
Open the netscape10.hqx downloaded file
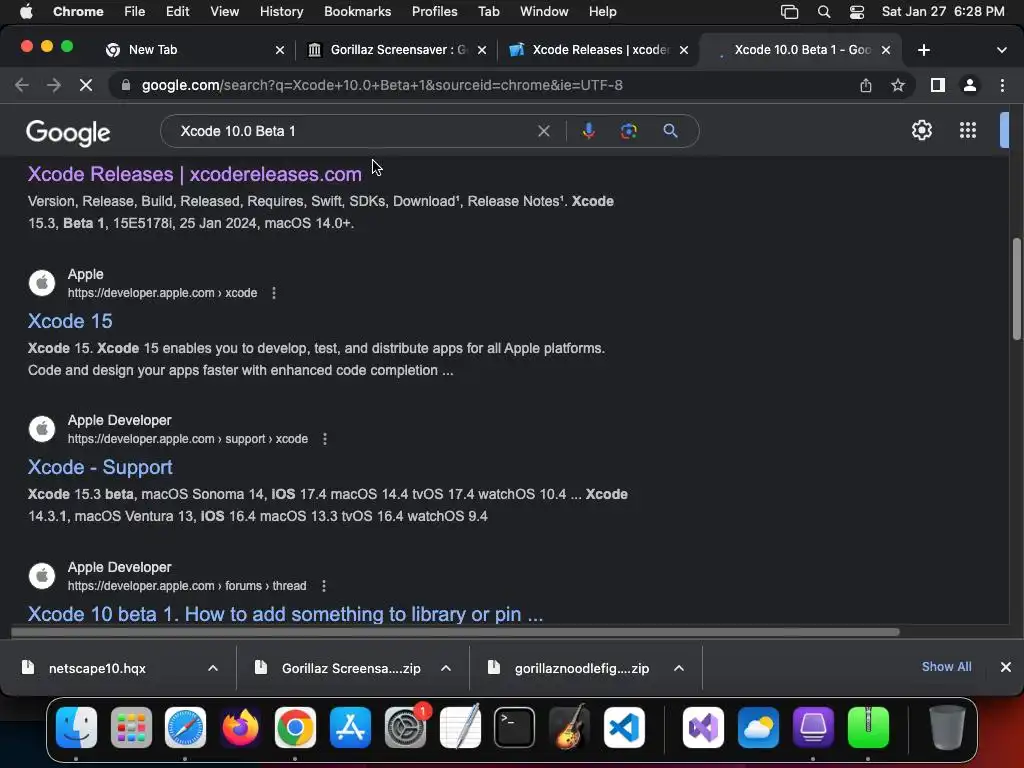pyautogui.click(x=97, y=668)
